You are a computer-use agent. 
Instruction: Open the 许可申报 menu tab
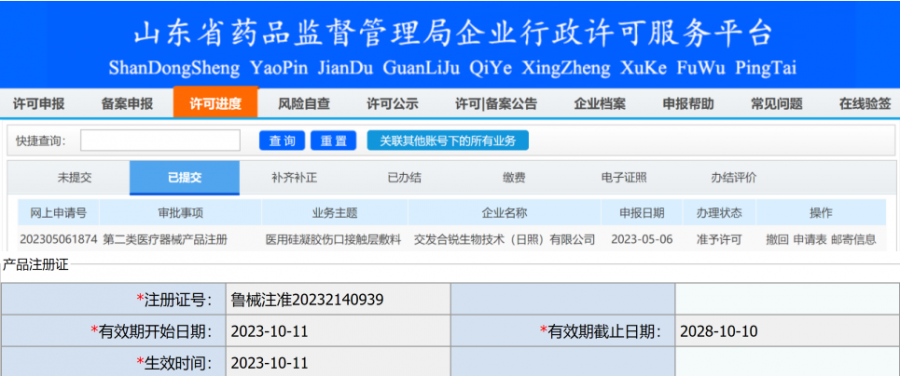pos(38,104)
